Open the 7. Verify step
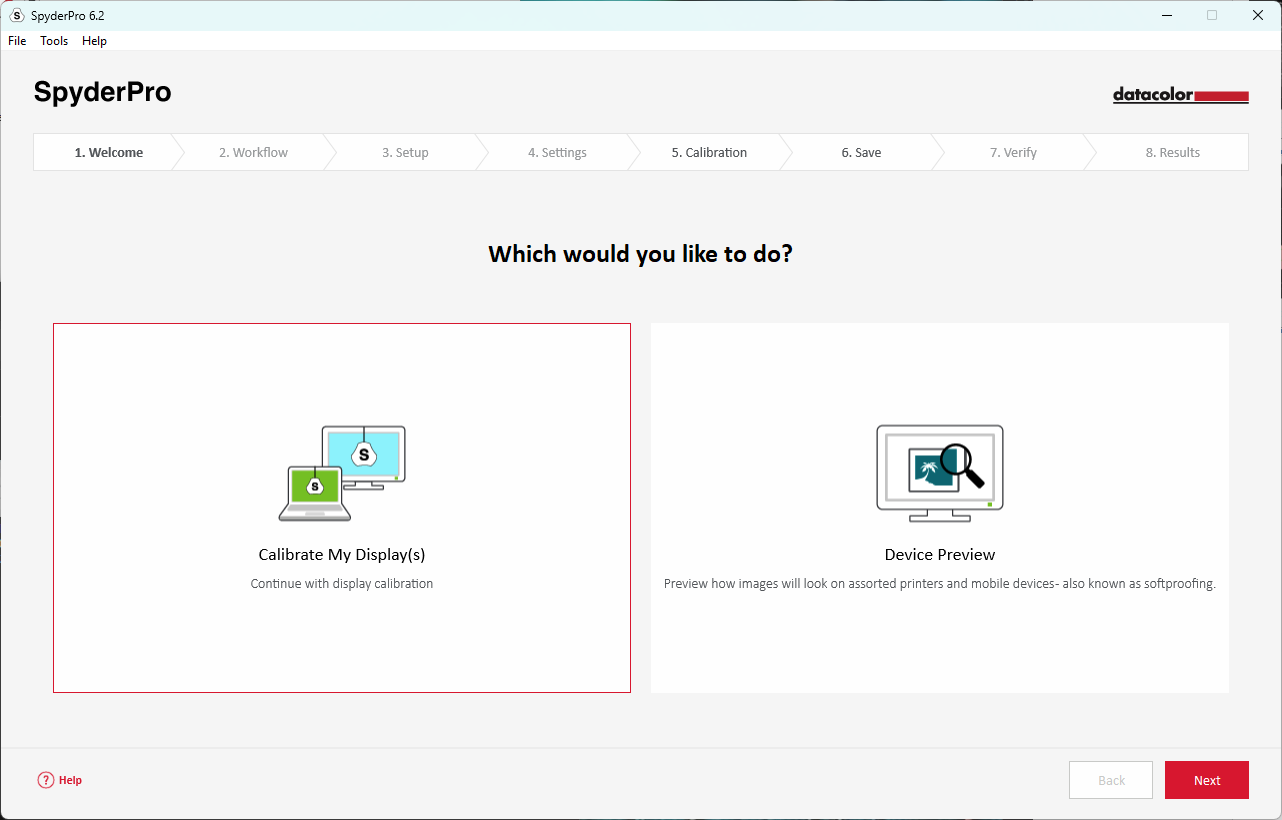Viewport: 1282px width, 820px height. click(1013, 153)
